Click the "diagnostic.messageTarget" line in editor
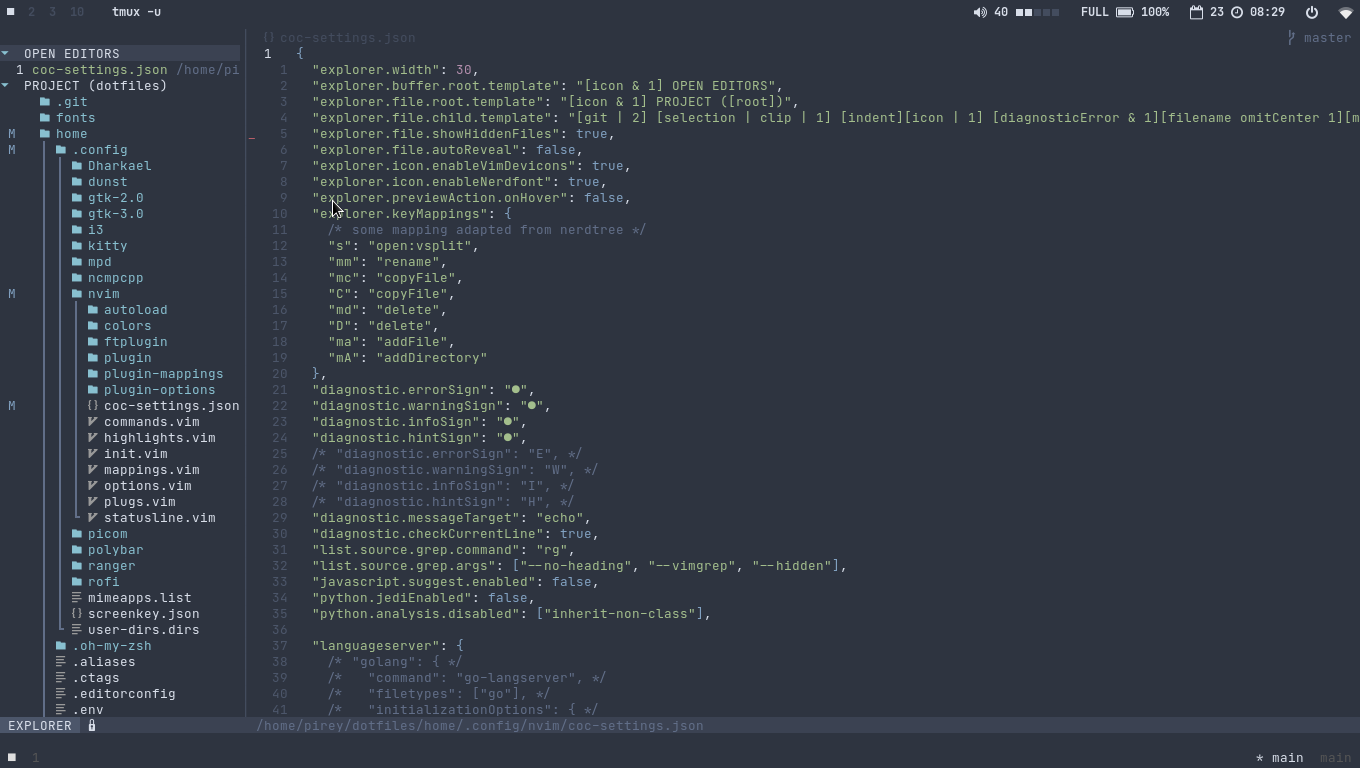Viewport: 1360px width, 768px height. click(451, 518)
